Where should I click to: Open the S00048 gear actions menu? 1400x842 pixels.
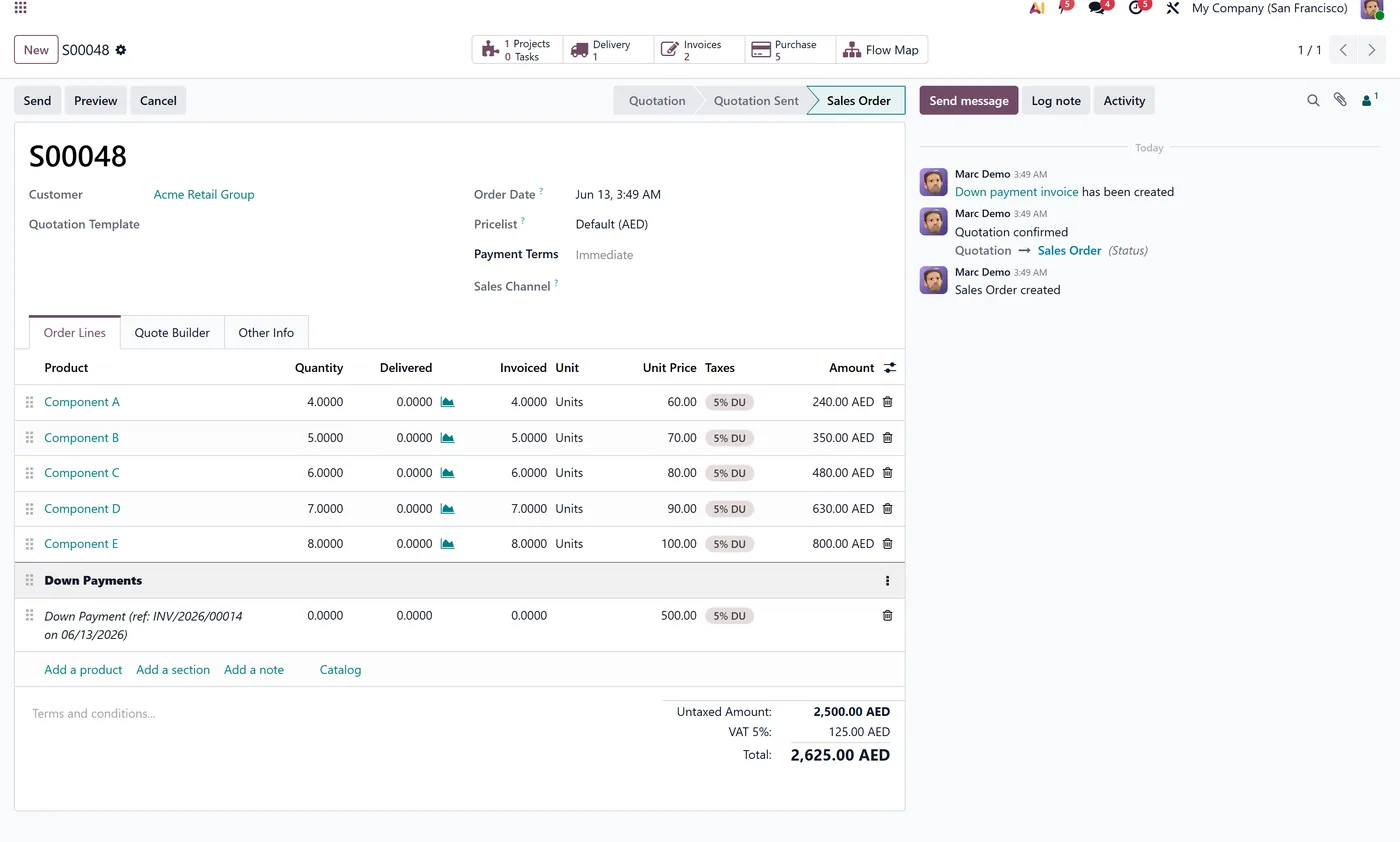click(x=121, y=50)
